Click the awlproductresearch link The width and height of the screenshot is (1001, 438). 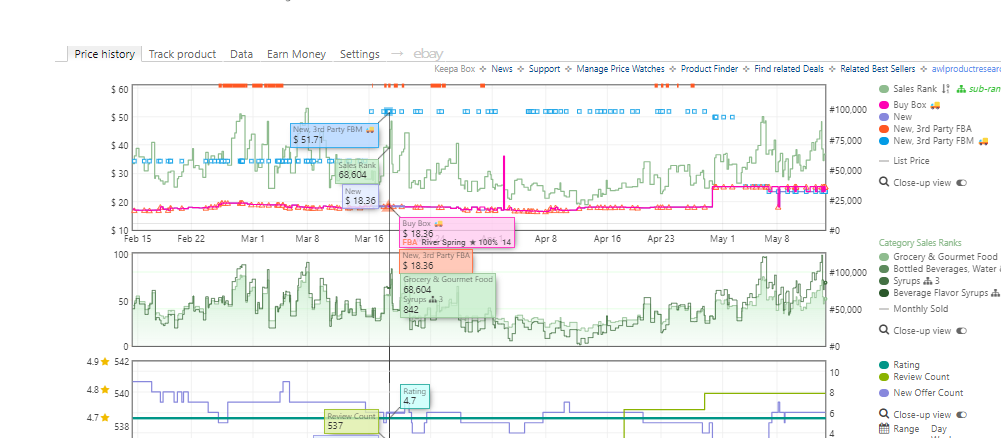pyautogui.click(x=966, y=69)
